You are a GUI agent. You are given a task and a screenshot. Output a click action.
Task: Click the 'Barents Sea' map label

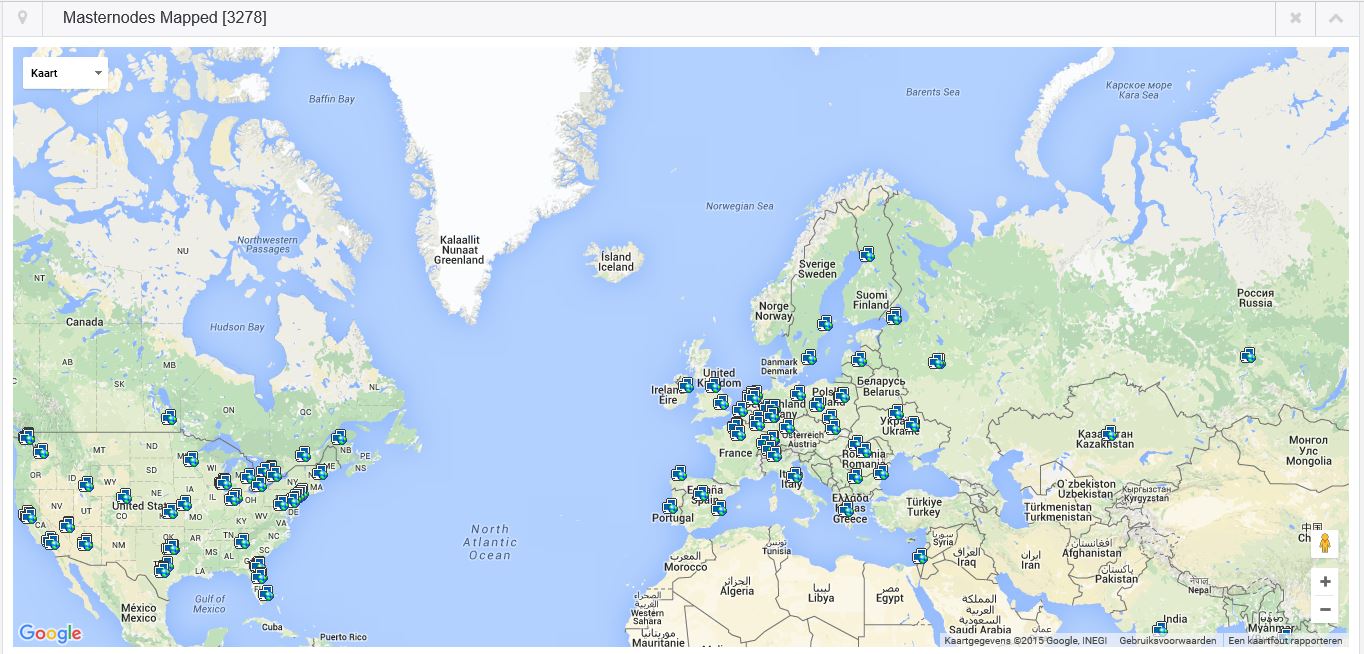[933, 92]
